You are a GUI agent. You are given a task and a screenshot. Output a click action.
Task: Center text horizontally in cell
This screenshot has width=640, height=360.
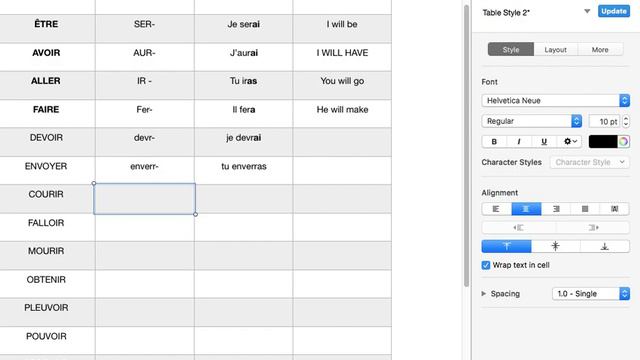click(x=526, y=209)
